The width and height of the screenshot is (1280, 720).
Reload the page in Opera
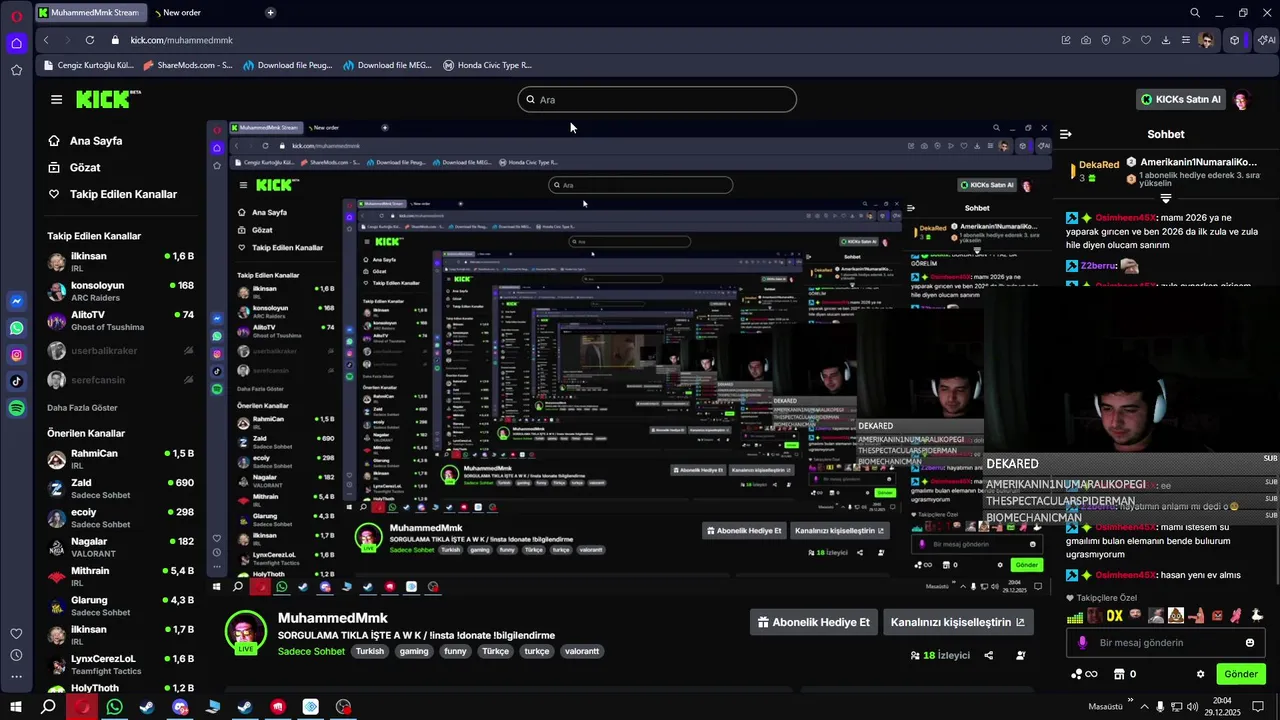(90, 40)
